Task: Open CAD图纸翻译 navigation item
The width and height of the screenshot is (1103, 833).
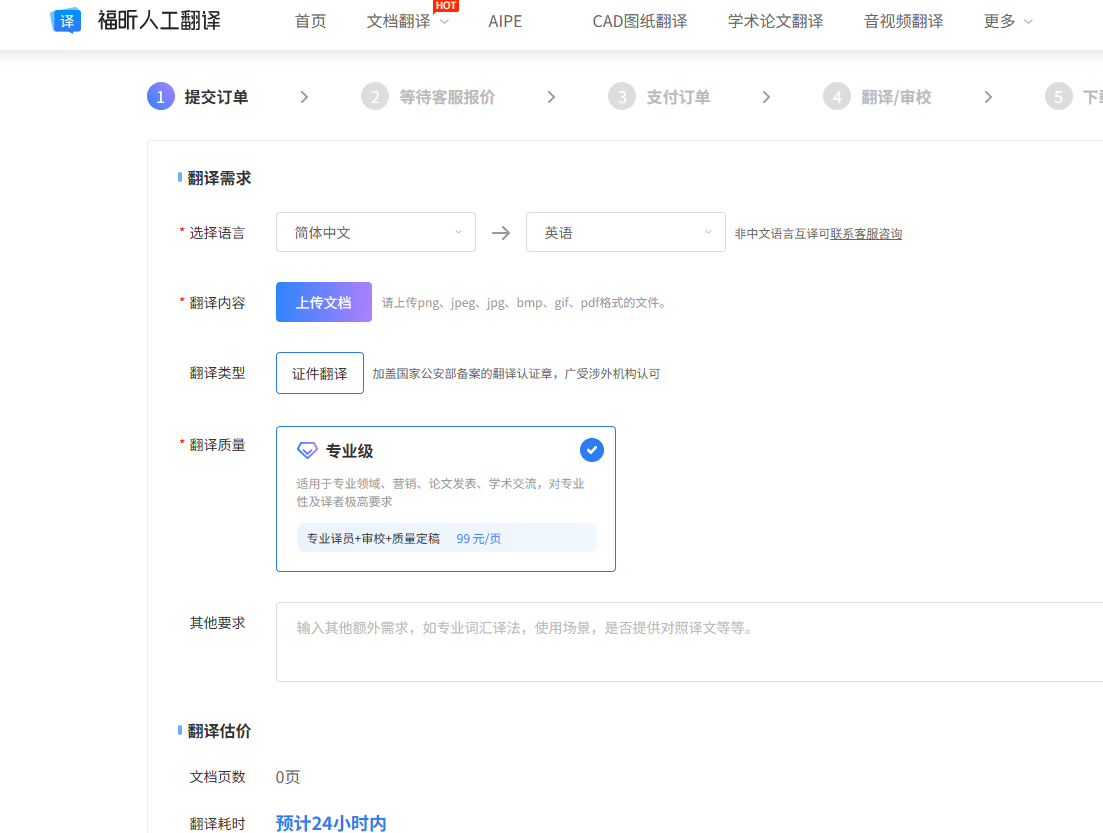Action: pos(639,21)
